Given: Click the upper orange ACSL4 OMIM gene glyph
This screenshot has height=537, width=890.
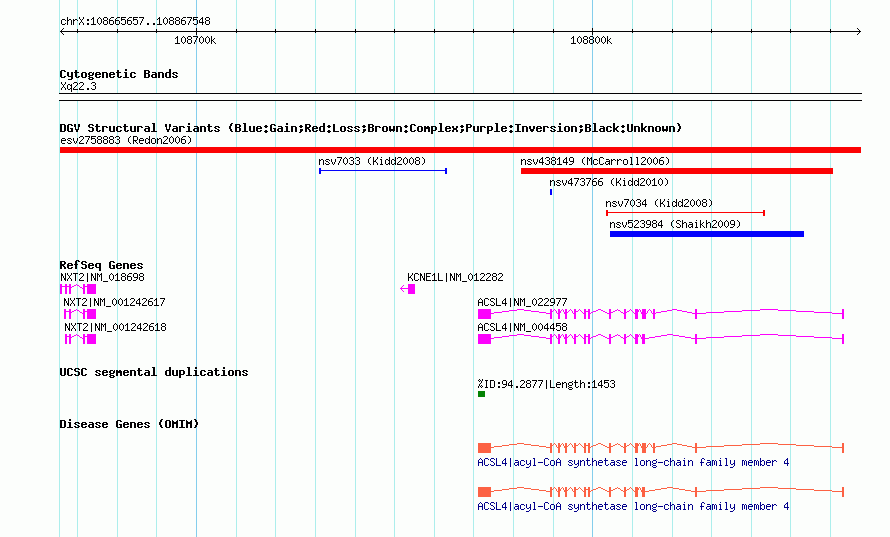Looking at the screenshot, I should (661, 448).
